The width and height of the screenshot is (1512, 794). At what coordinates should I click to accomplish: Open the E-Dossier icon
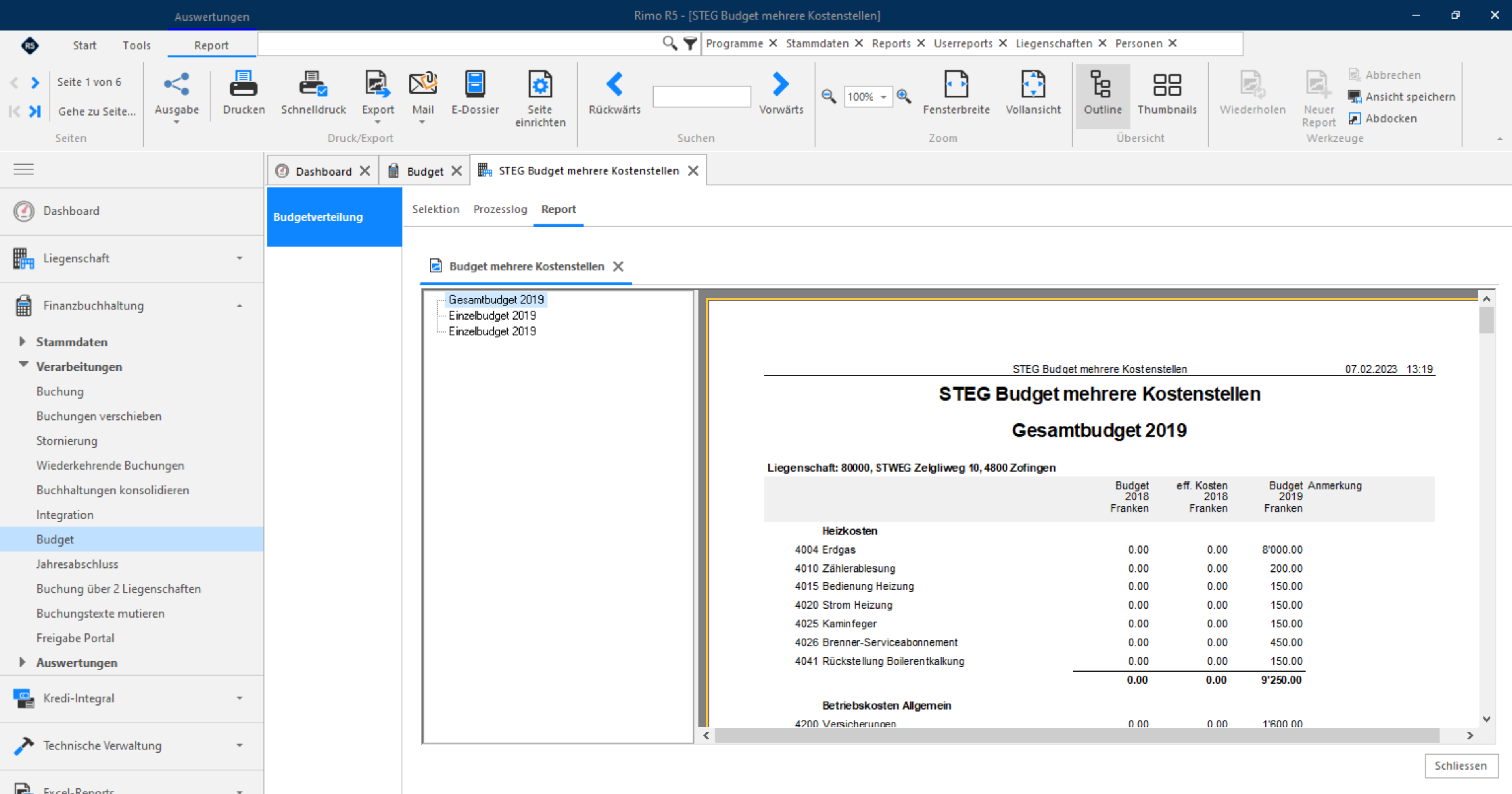(475, 84)
